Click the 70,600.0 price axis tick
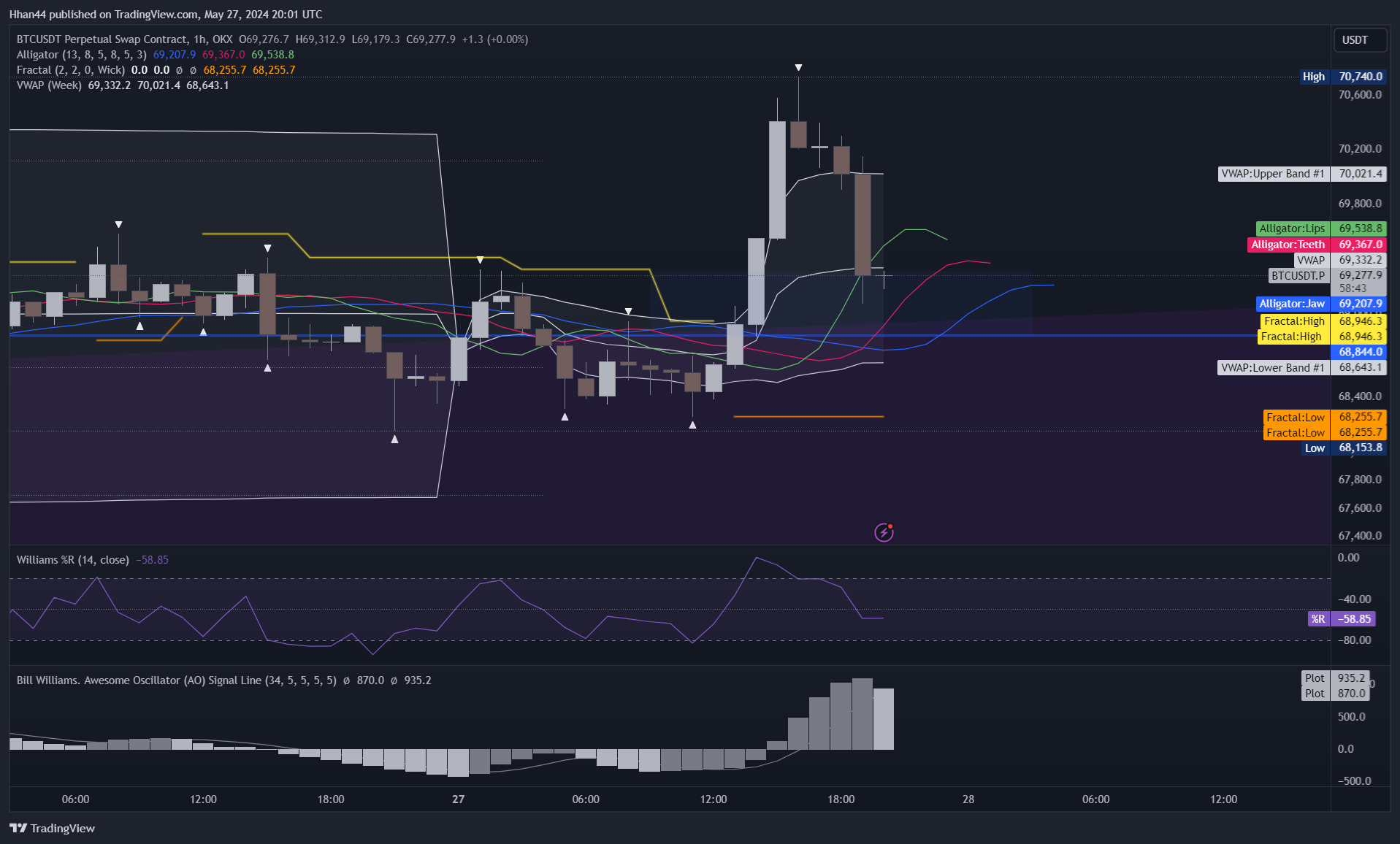The width and height of the screenshot is (1400, 844). tap(1359, 95)
